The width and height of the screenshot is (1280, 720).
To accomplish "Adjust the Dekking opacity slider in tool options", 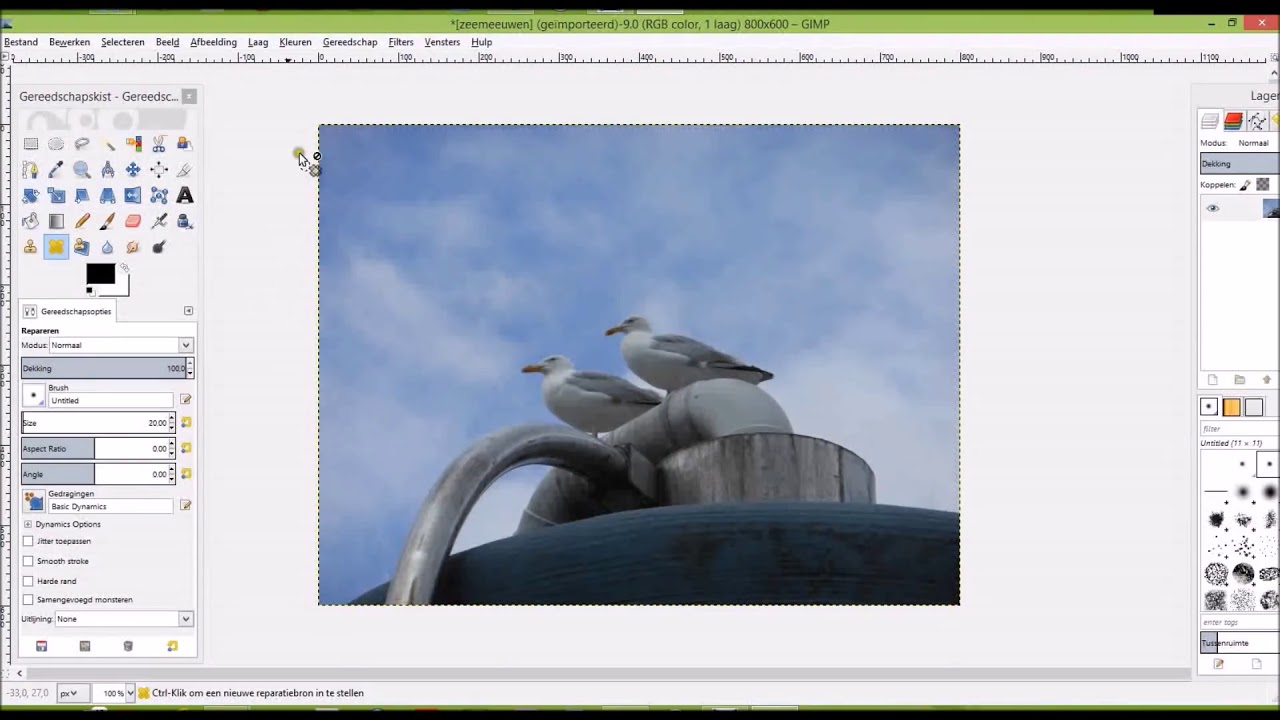I will [104, 368].
